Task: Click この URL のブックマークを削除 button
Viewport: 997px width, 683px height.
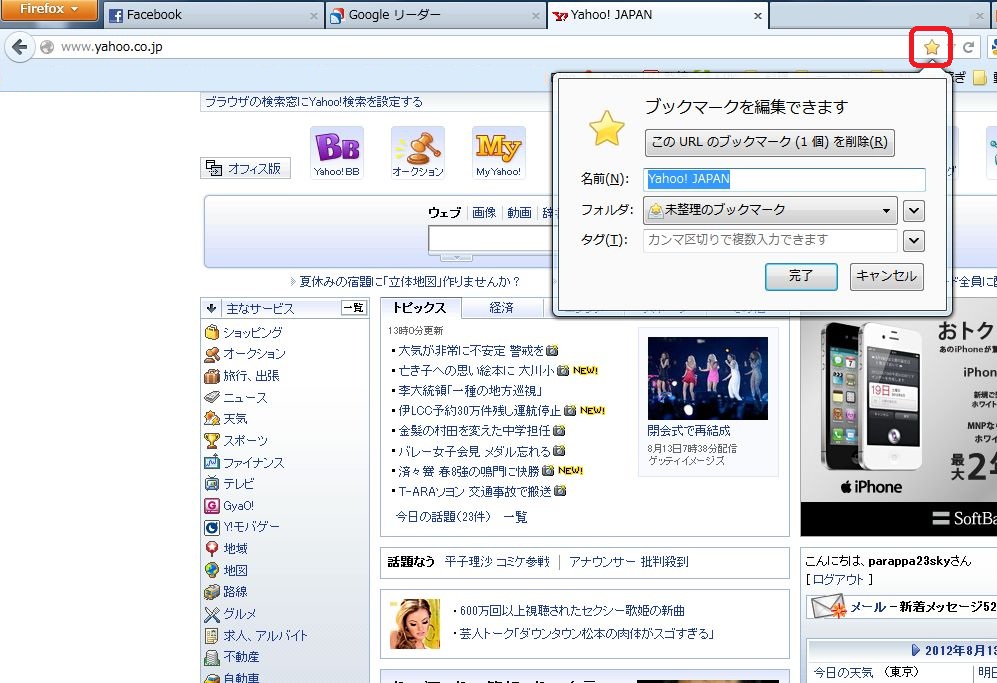Action: pyautogui.click(x=769, y=142)
